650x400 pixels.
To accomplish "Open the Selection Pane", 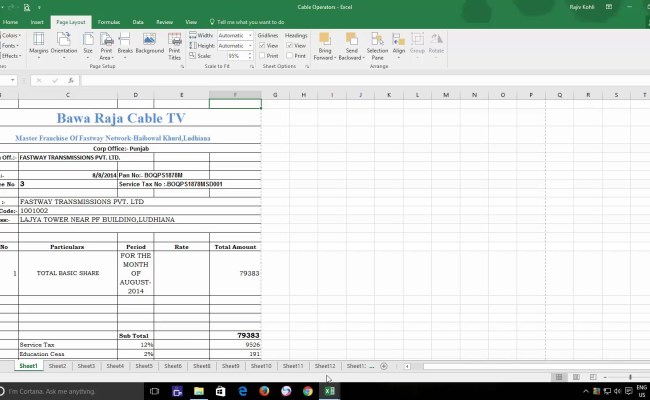I will (x=377, y=46).
